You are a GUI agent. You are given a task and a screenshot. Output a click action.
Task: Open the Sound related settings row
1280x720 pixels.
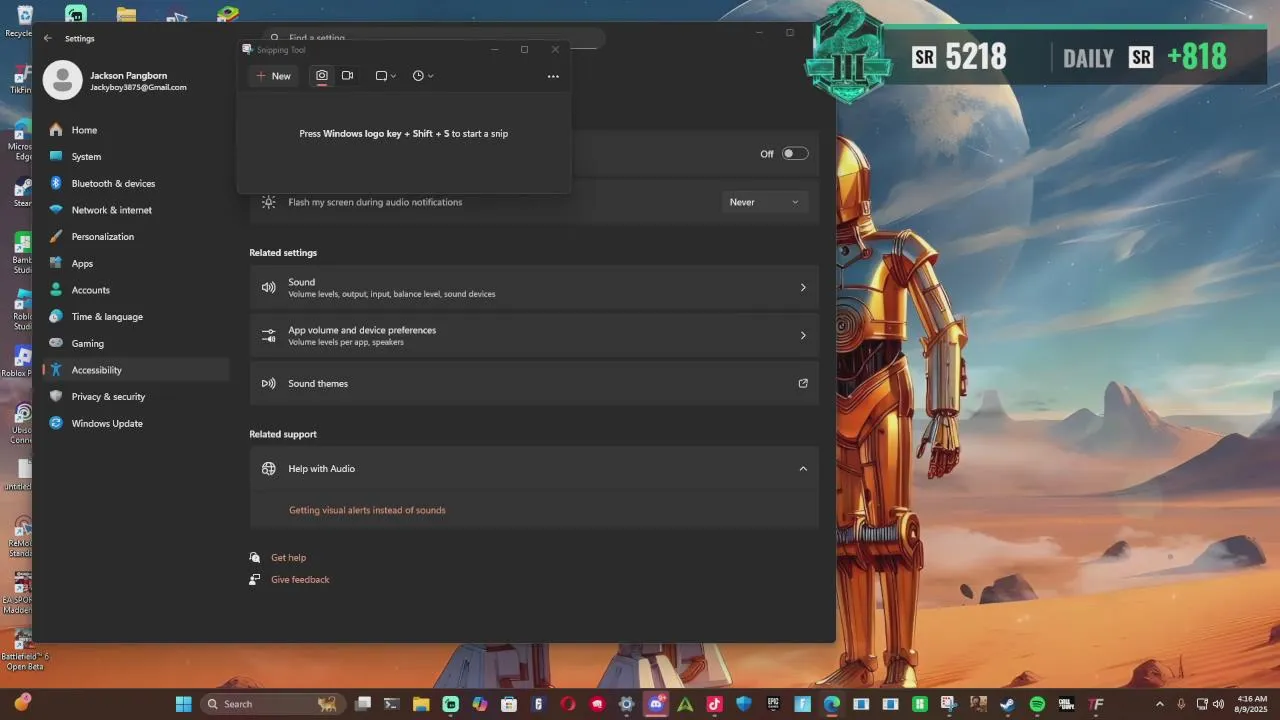534,288
